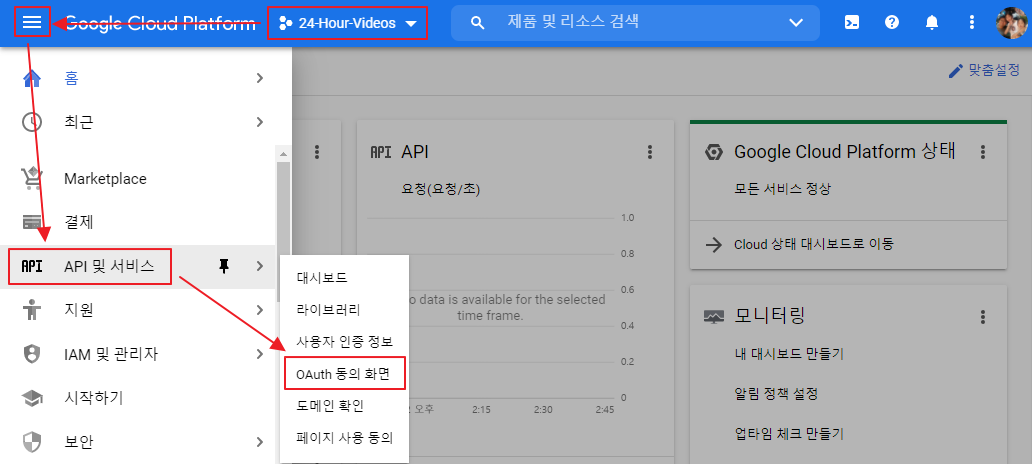Click the monitor icon on 모니터링 card
Image resolution: width=1032 pixels, height=464 pixels.
[x=713, y=317]
